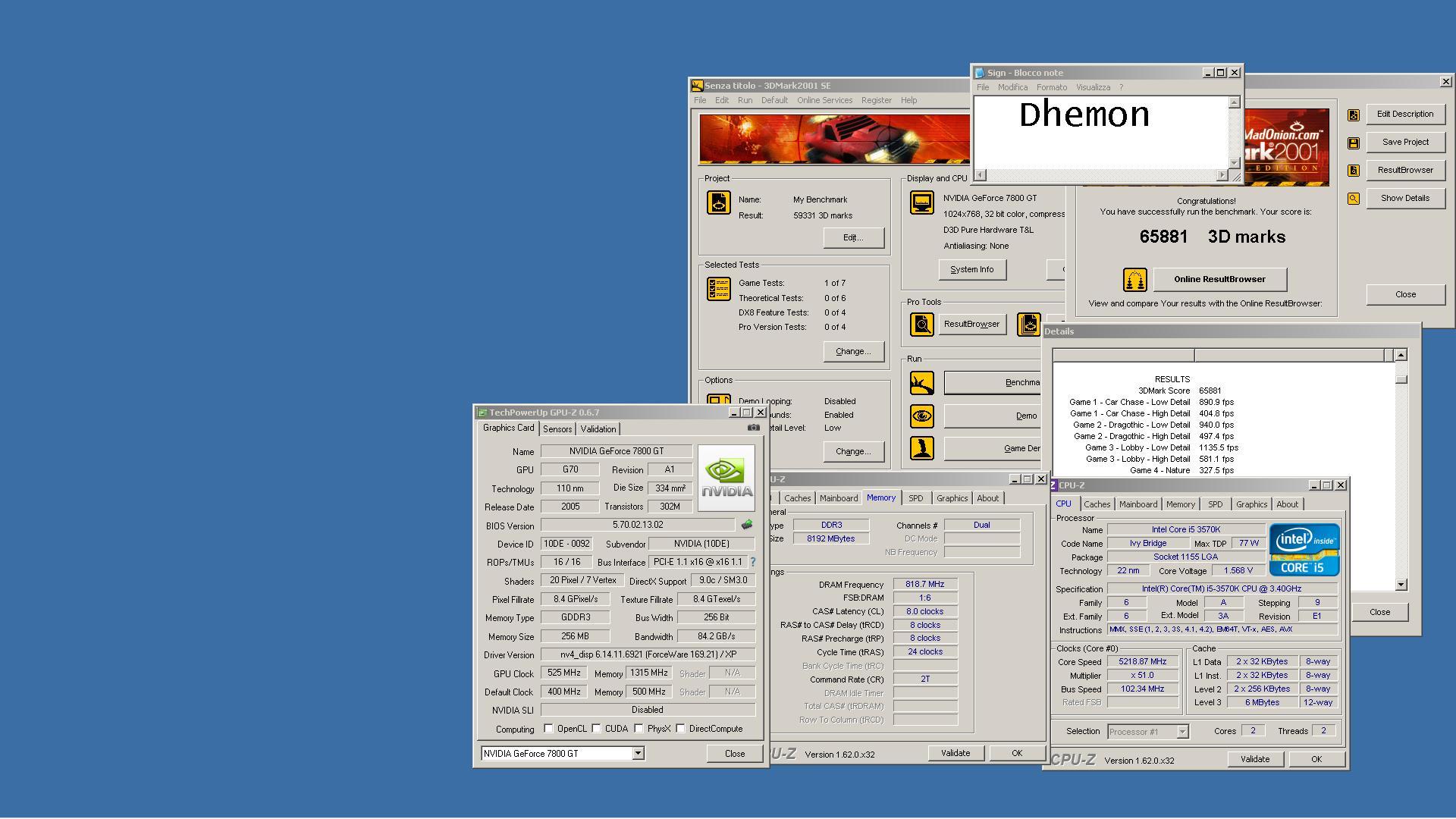
Task: Click the Core Speed 5218.87 MHz value
Action: pos(1142,662)
